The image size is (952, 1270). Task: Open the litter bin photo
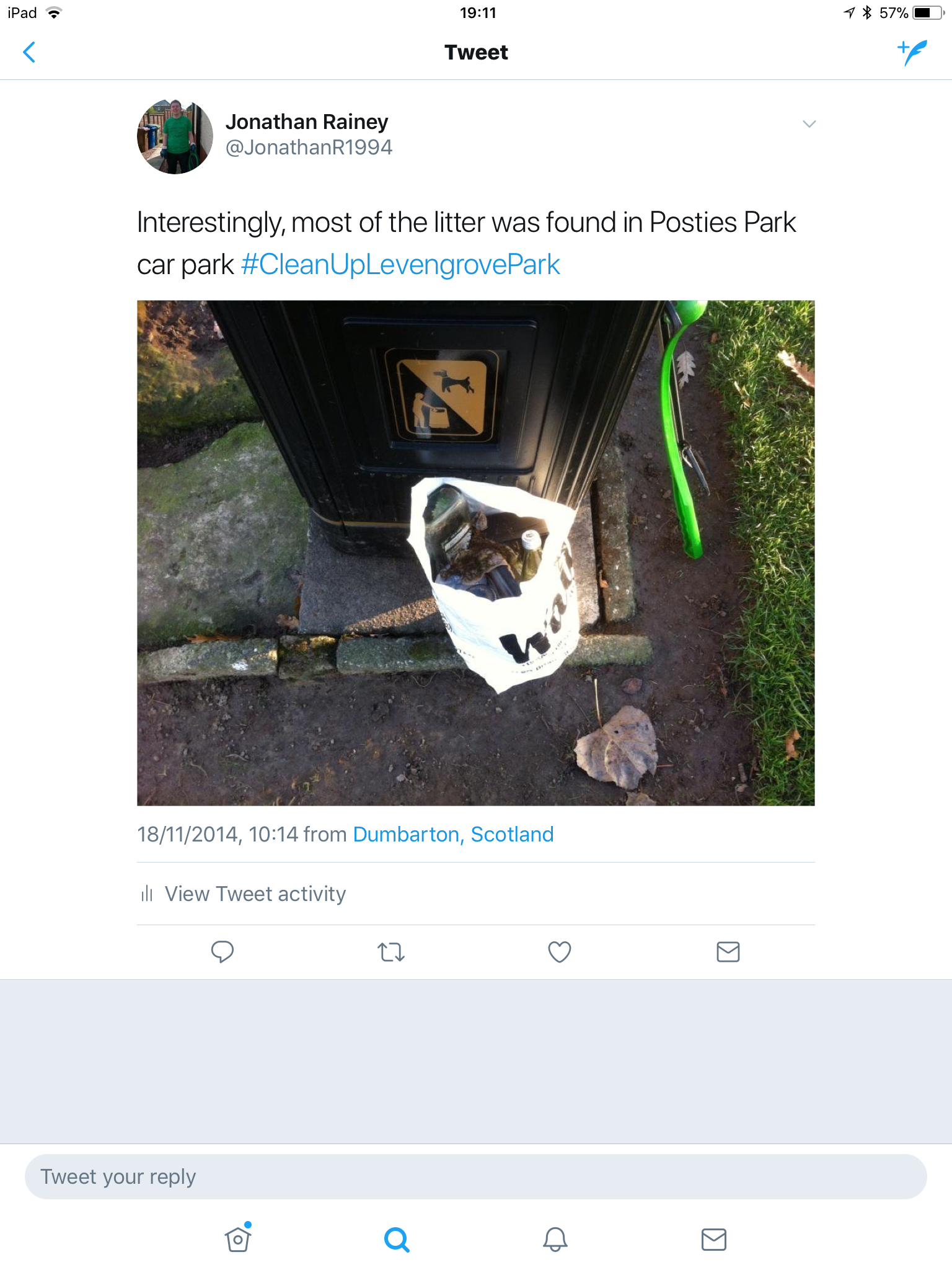point(475,553)
